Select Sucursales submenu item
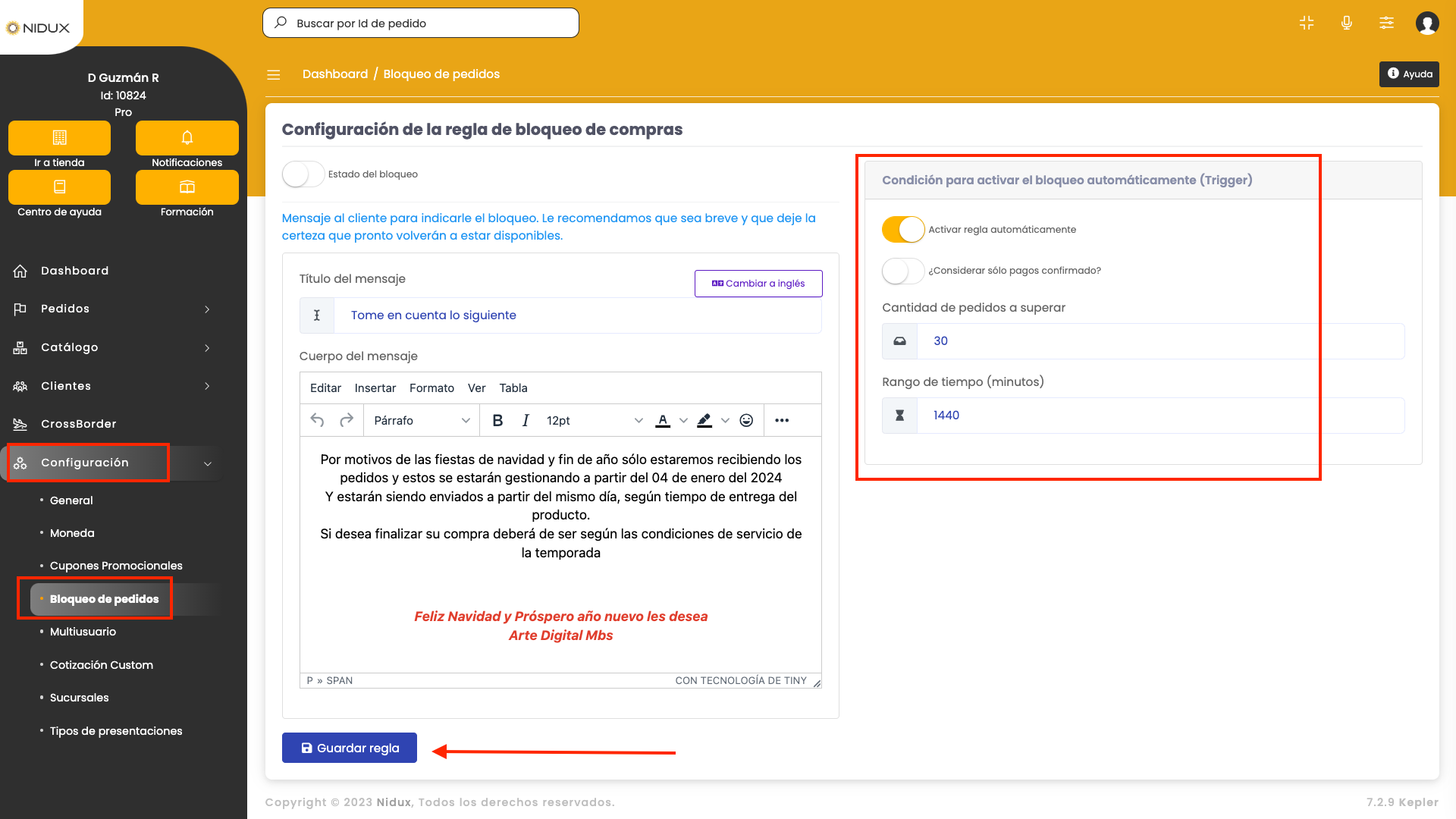 tap(79, 698)
